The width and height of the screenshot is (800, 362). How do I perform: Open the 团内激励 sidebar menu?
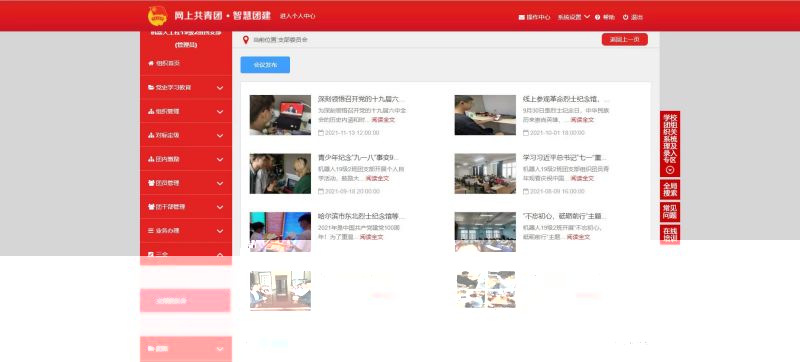coord(186,159)
